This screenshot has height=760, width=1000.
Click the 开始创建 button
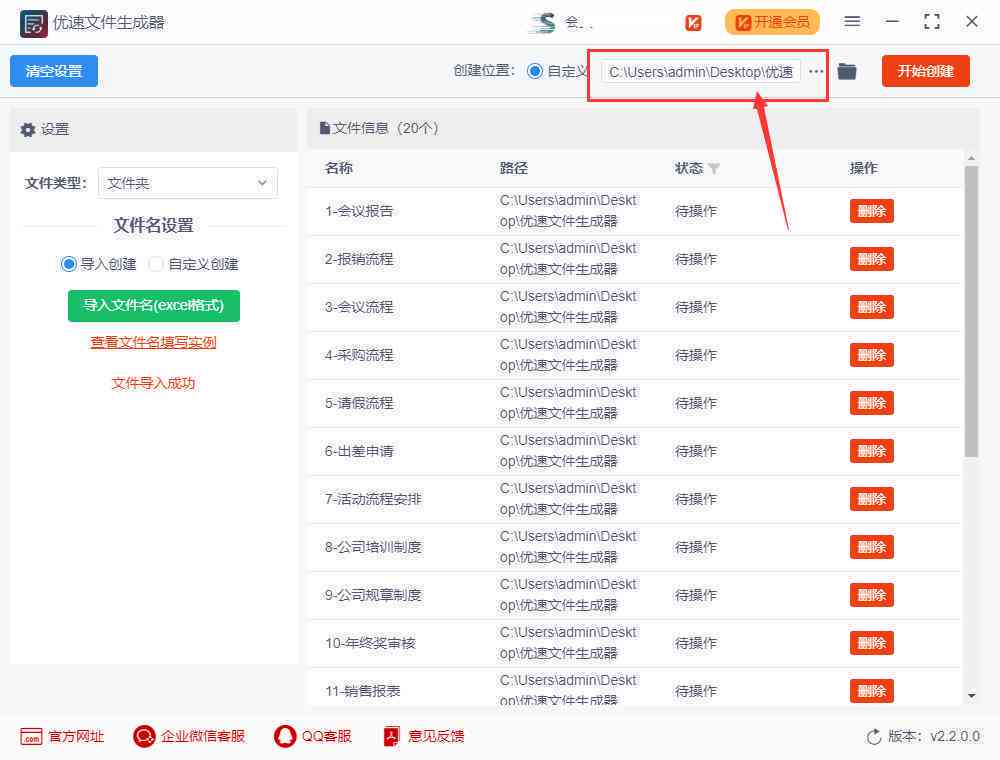click(x=925, y=71)
